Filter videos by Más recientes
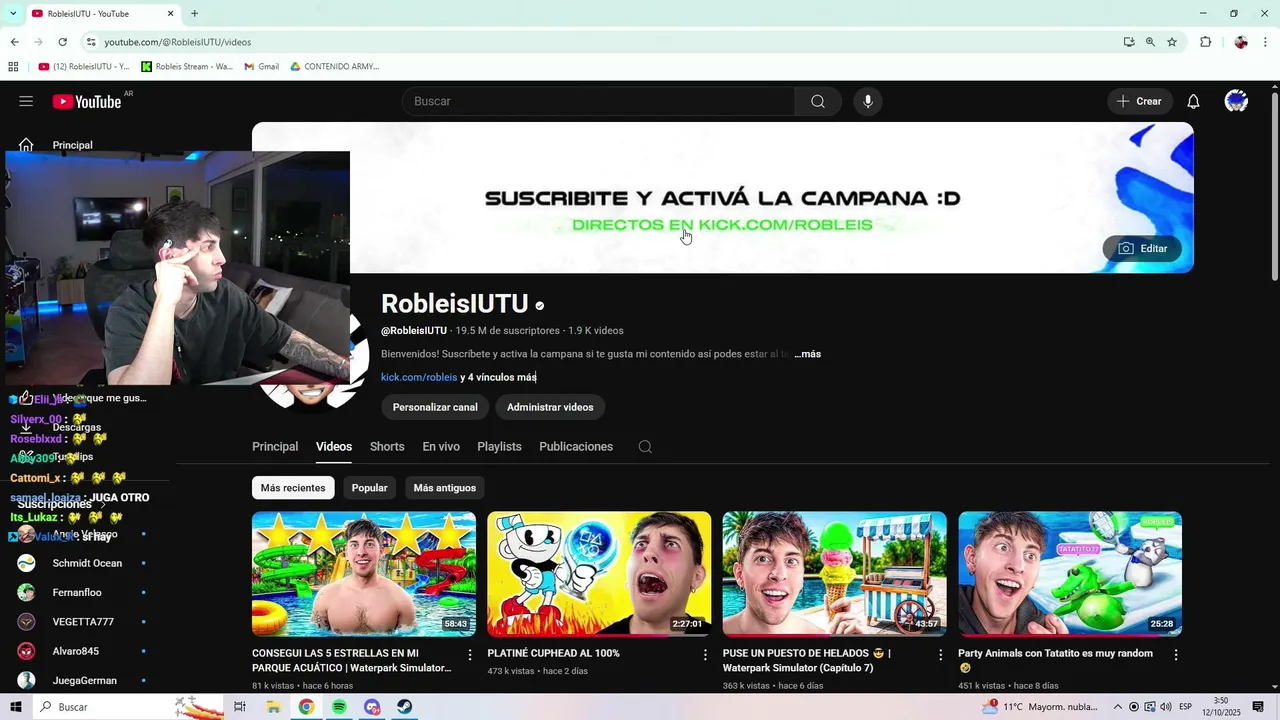 [293, 488]
